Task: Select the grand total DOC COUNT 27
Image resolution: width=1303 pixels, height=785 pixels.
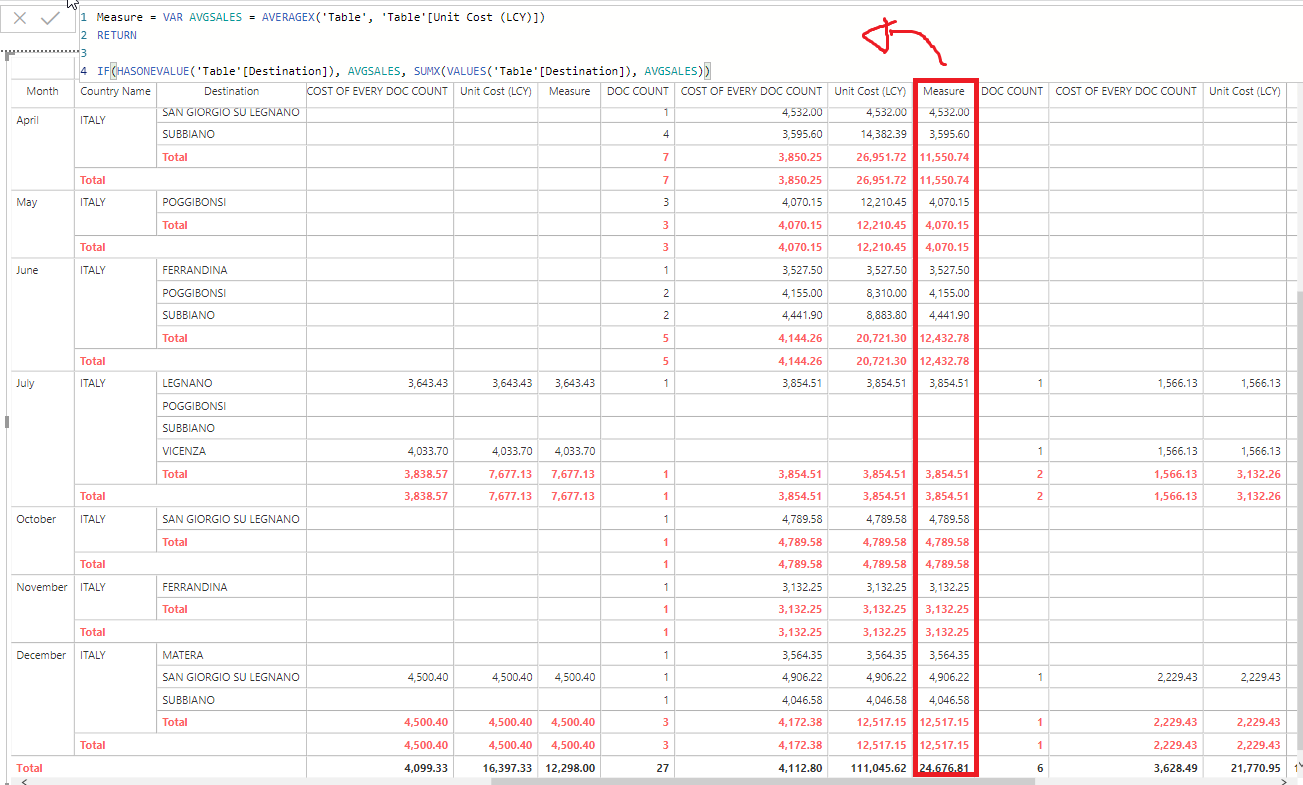Action: pyautogui.click(x=662, y=768)
